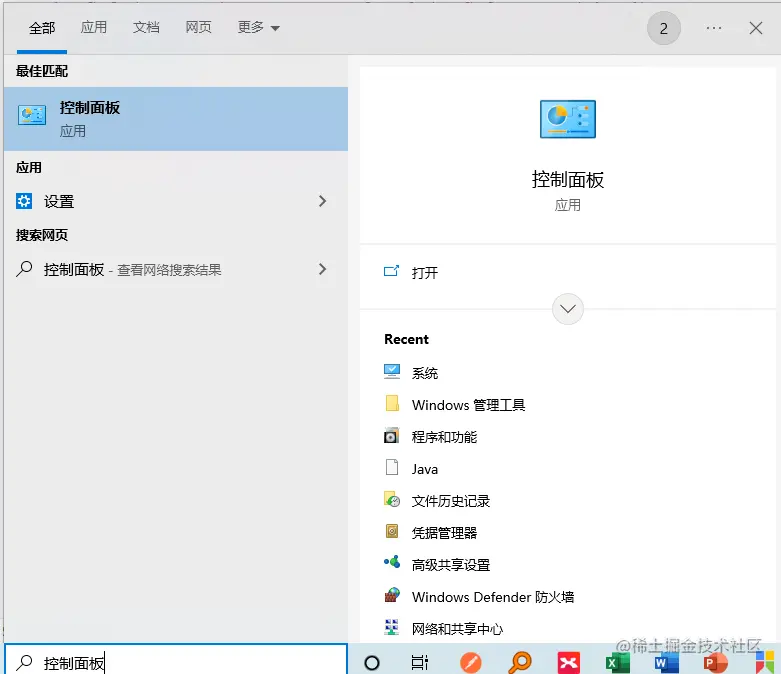Viewport: 781px width, 674px height.
Task: Open Java from the Recent list
Action: [425, 469]
